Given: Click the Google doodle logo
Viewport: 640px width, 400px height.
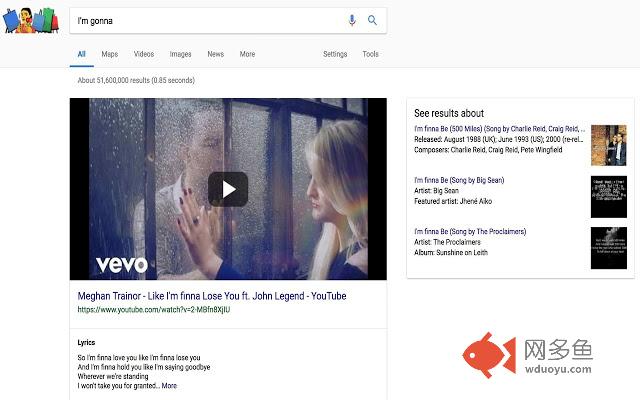Looking at the screenshot, I should click(x=31, y=19).
